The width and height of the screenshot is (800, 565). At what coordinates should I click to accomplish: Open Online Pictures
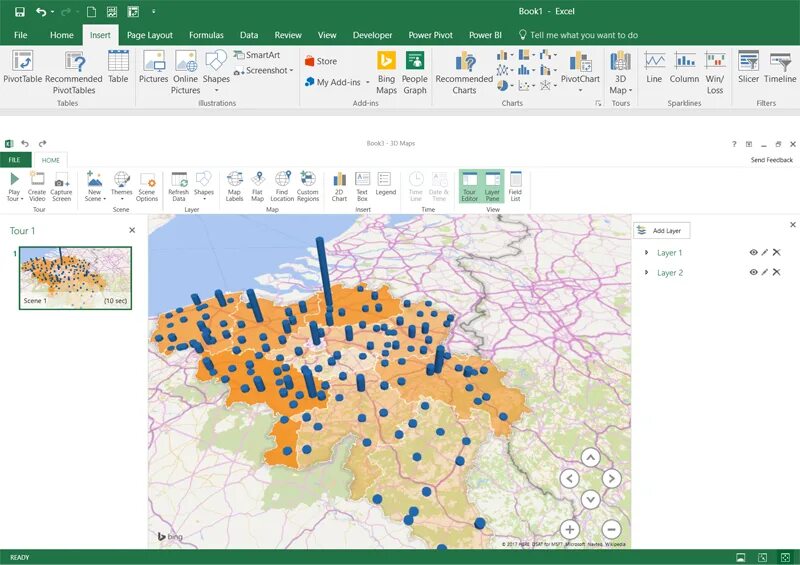pos(185,72)
